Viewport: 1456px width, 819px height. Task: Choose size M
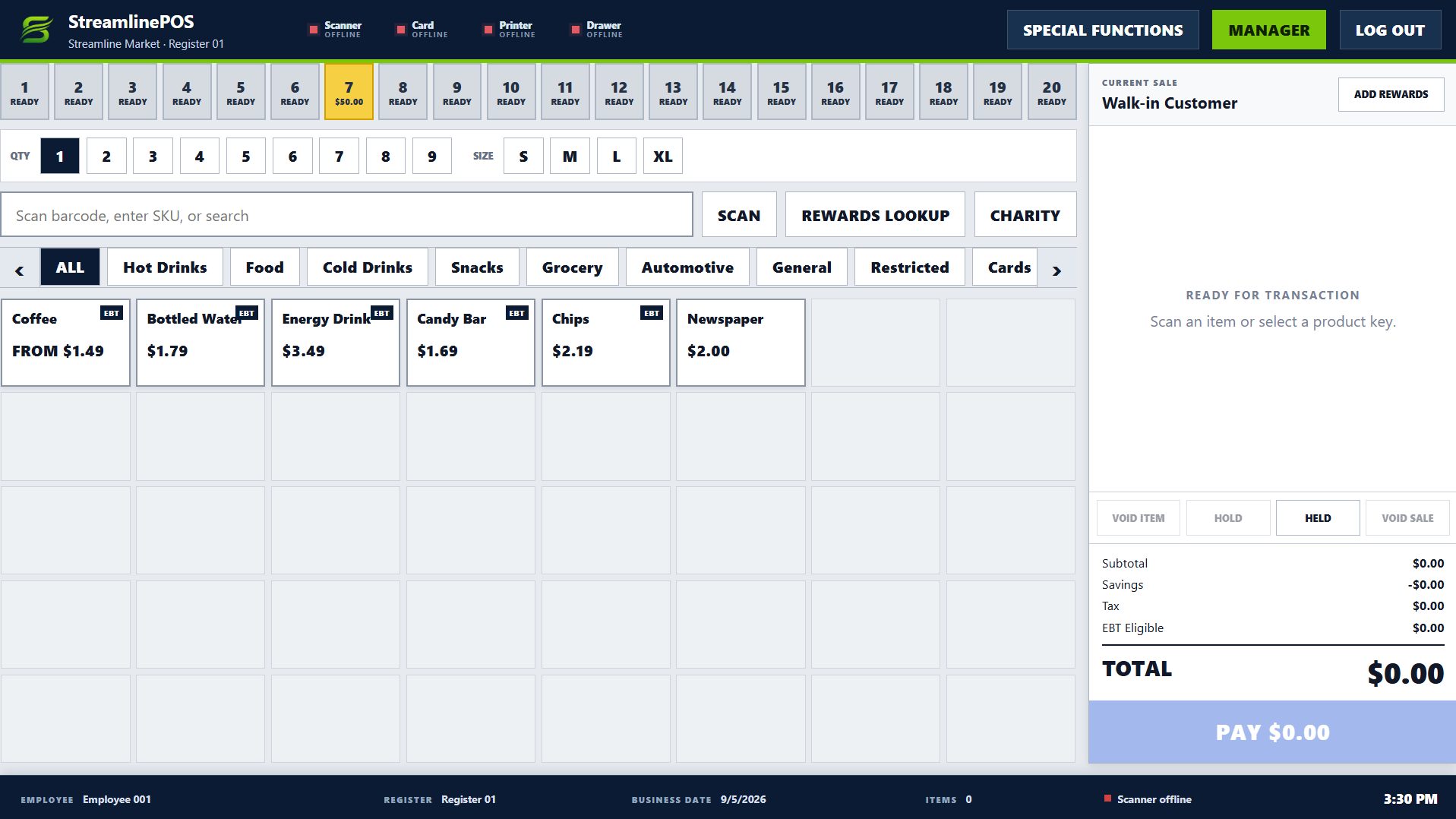(x=570, y=157)
